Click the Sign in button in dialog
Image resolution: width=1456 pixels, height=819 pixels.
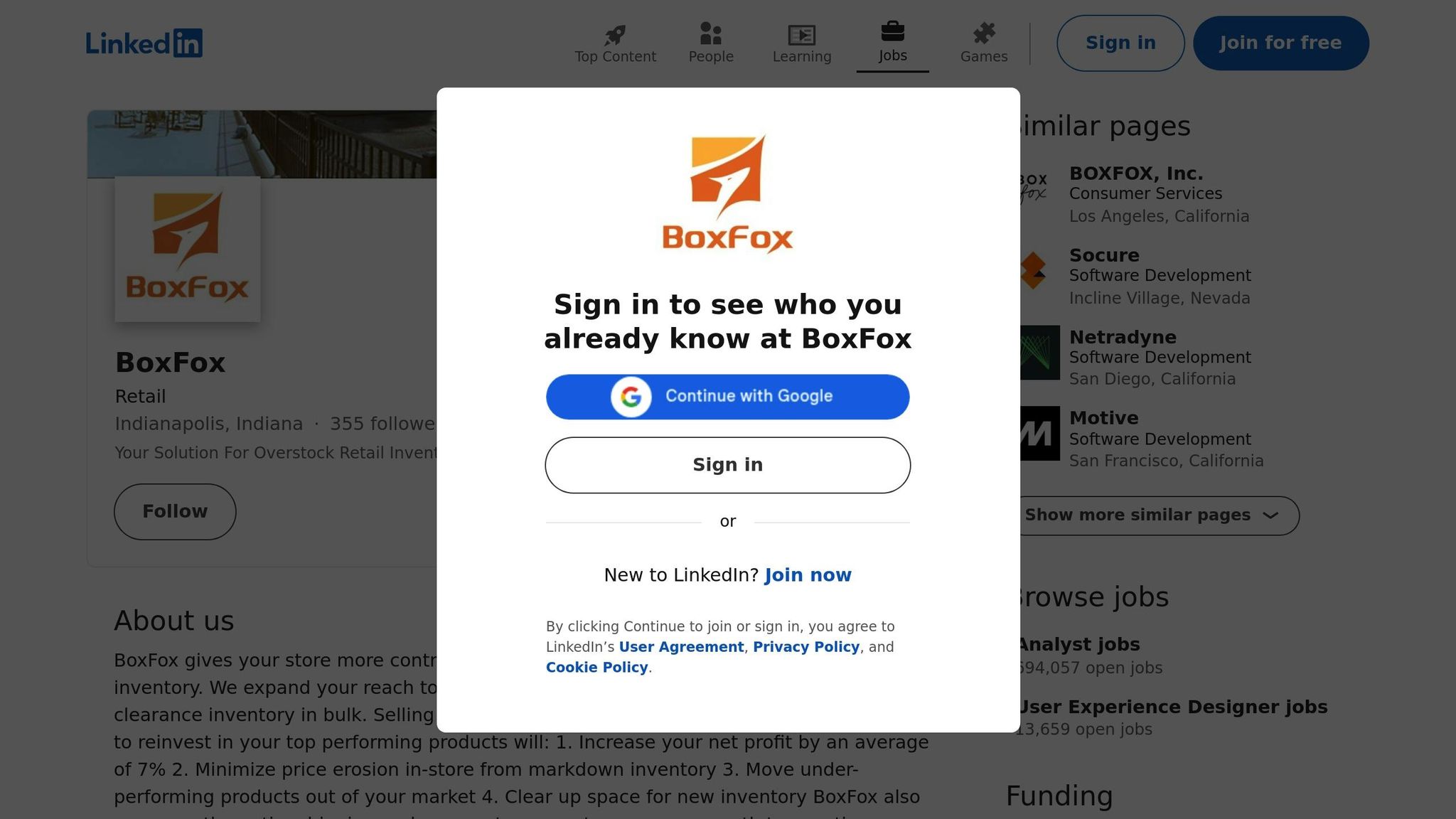(727, 465)
